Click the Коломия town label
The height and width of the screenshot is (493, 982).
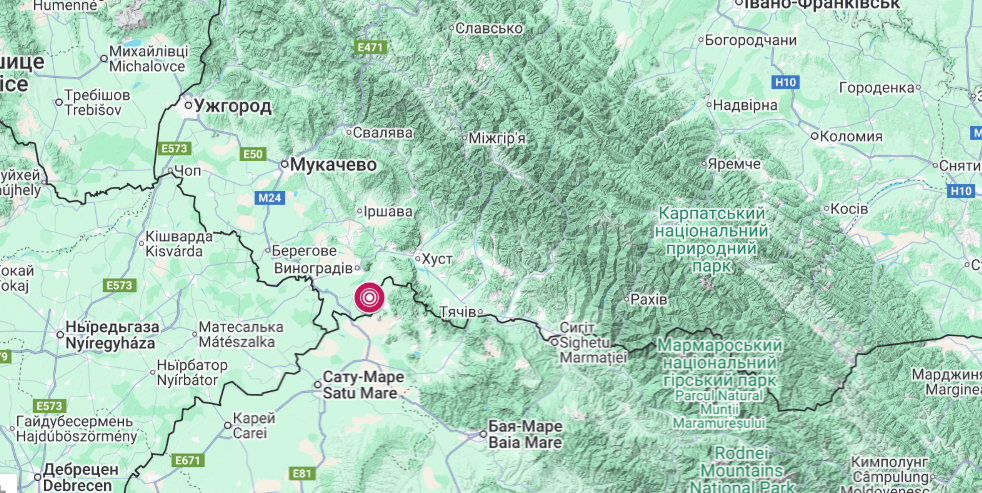tap(850, 136)
